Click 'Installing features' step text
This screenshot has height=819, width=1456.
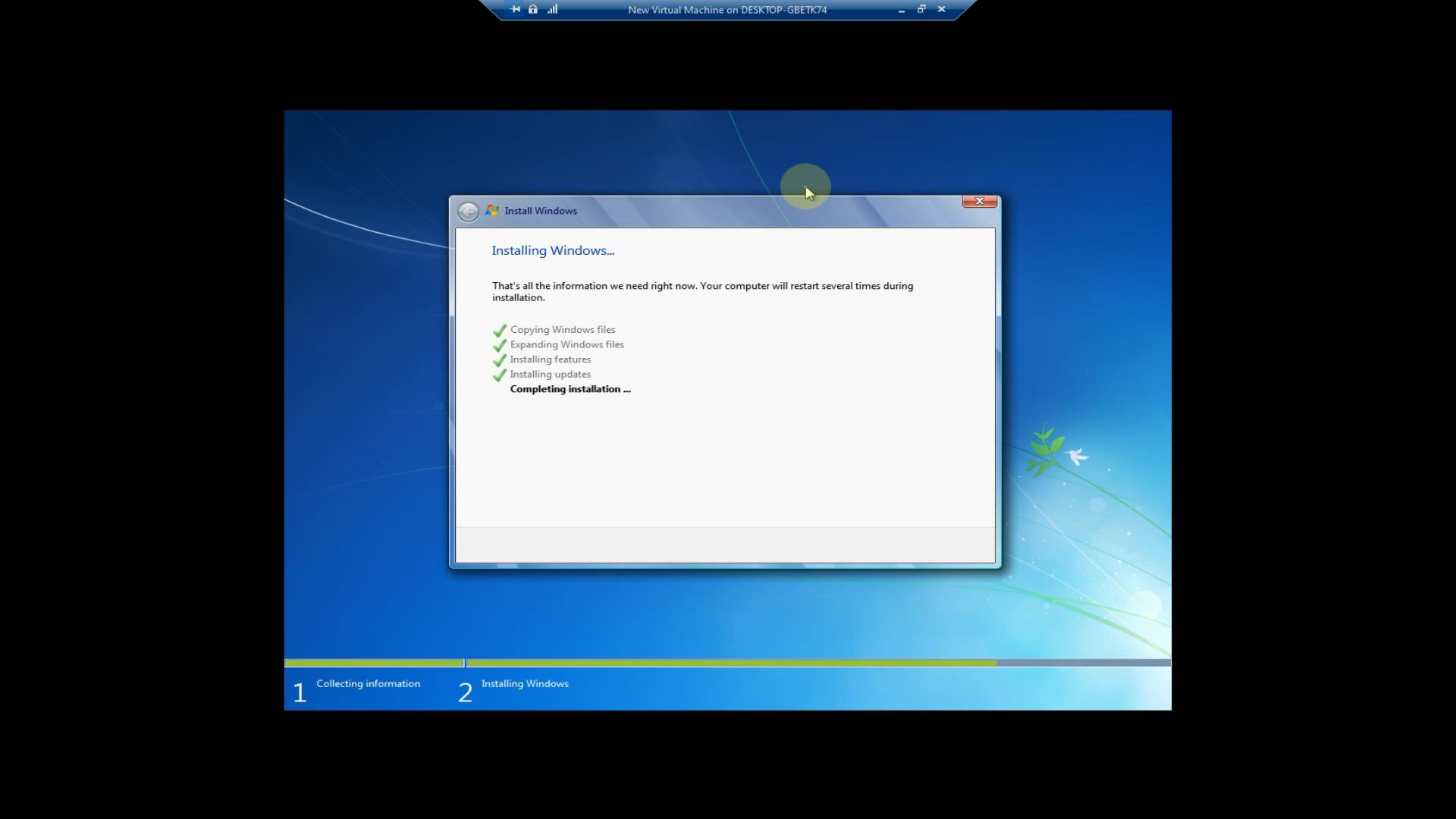[550, 359]
